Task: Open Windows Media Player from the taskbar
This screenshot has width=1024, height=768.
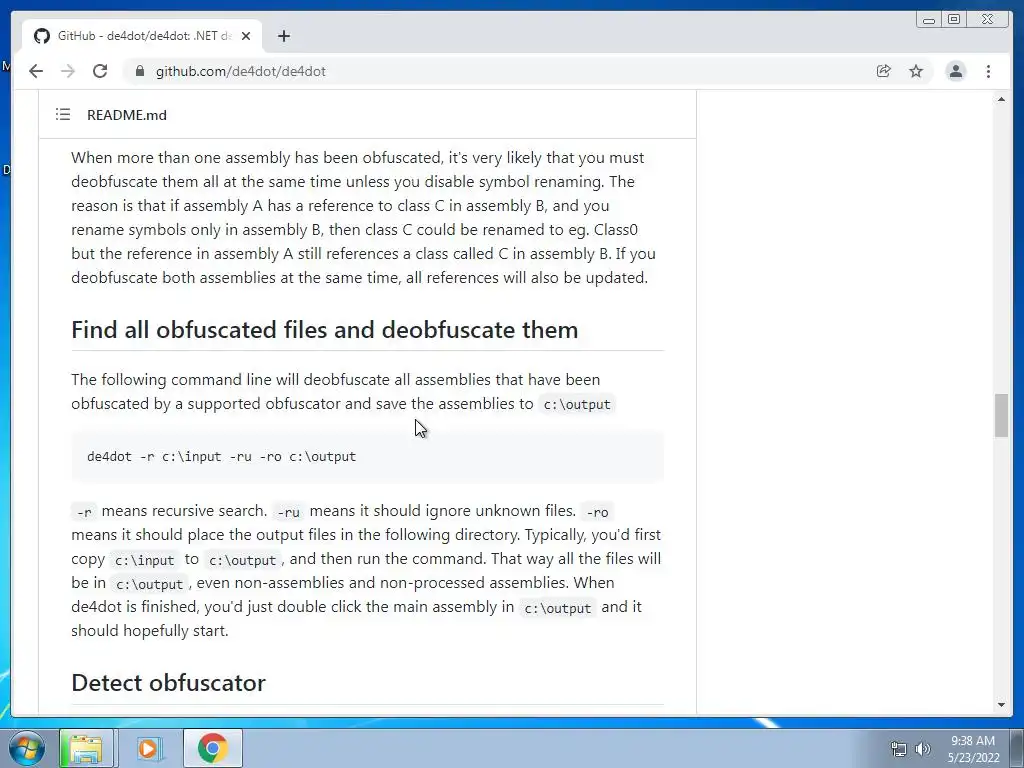Action: pyautogui.click(x=148, y=748)
